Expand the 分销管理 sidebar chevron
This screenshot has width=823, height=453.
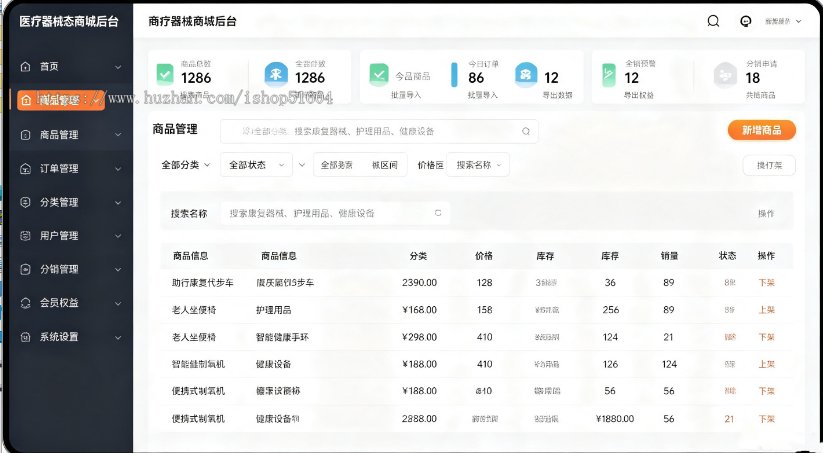[x=118, y=269]
